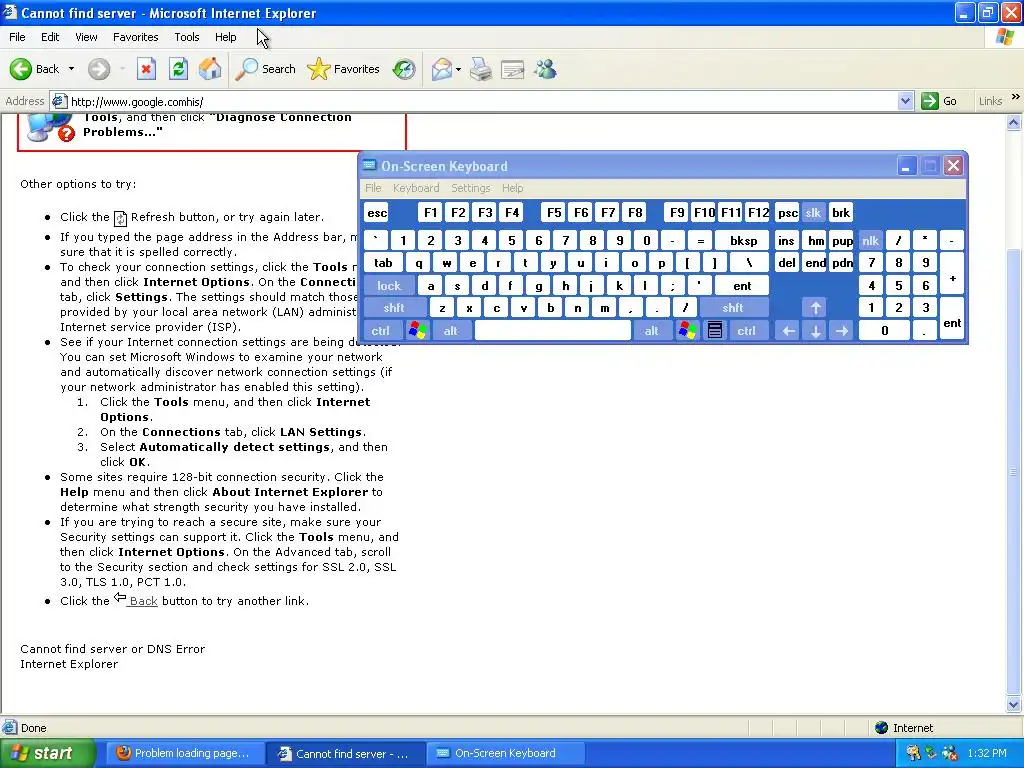Open Favorites star in toolbar
Viewport: 1024px width, 768px height.
tap(344, 69)
